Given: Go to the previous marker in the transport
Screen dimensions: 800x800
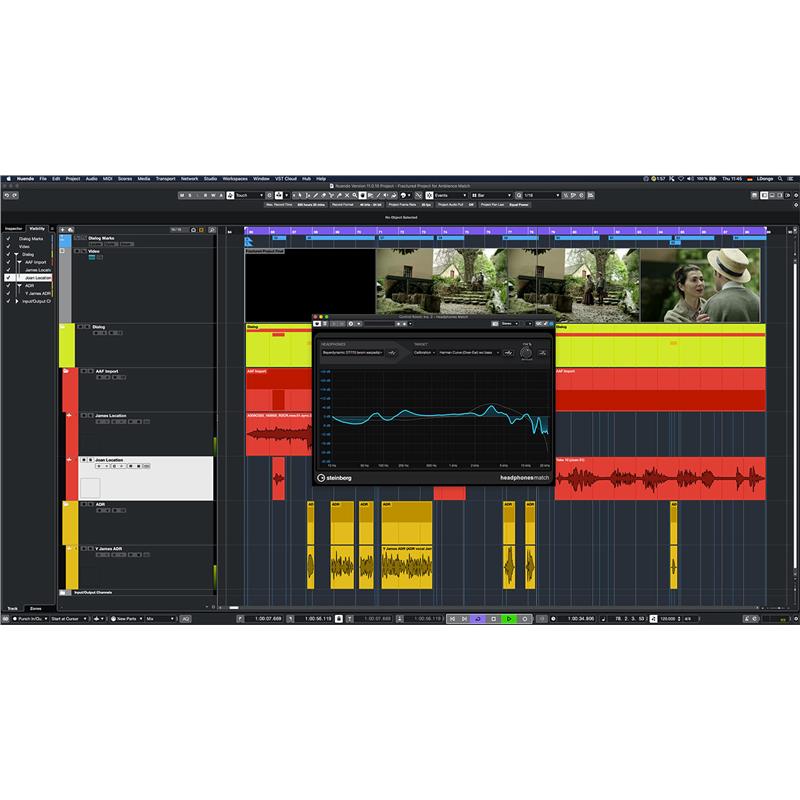Looking at the screenshot, I should click(x=452, y=619).
